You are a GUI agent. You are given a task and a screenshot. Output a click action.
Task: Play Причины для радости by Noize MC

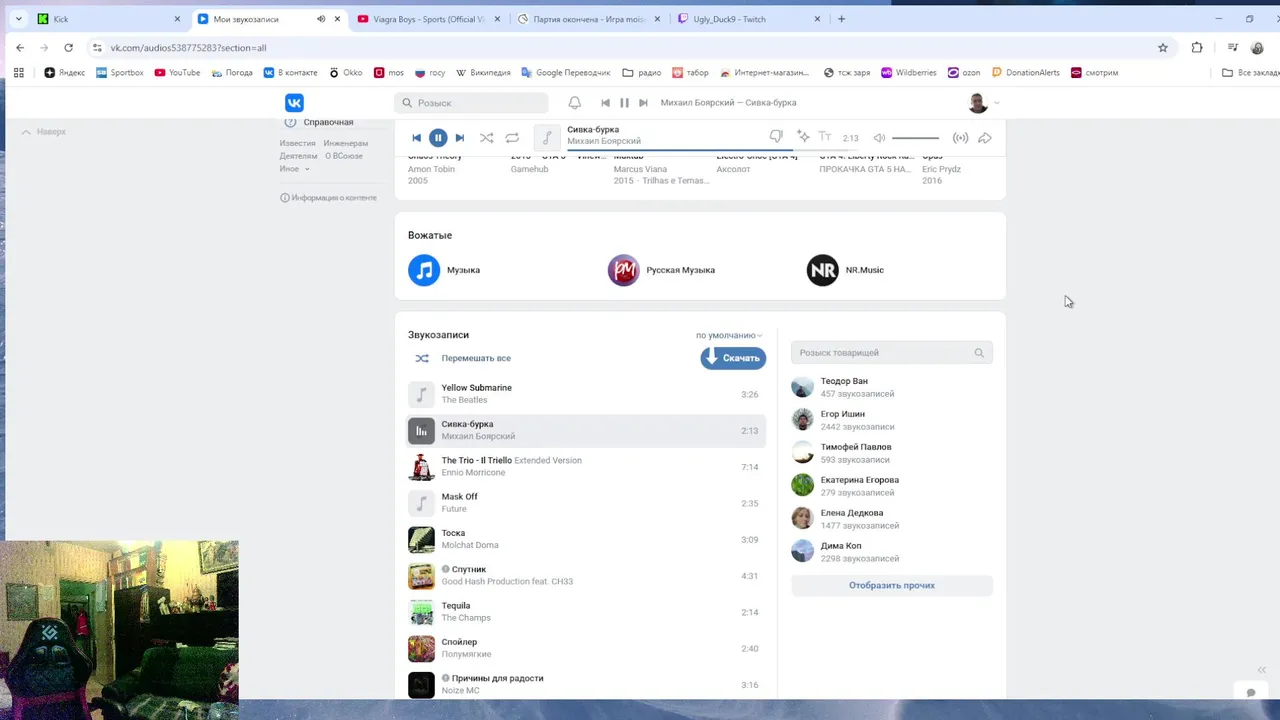point(586,685)
